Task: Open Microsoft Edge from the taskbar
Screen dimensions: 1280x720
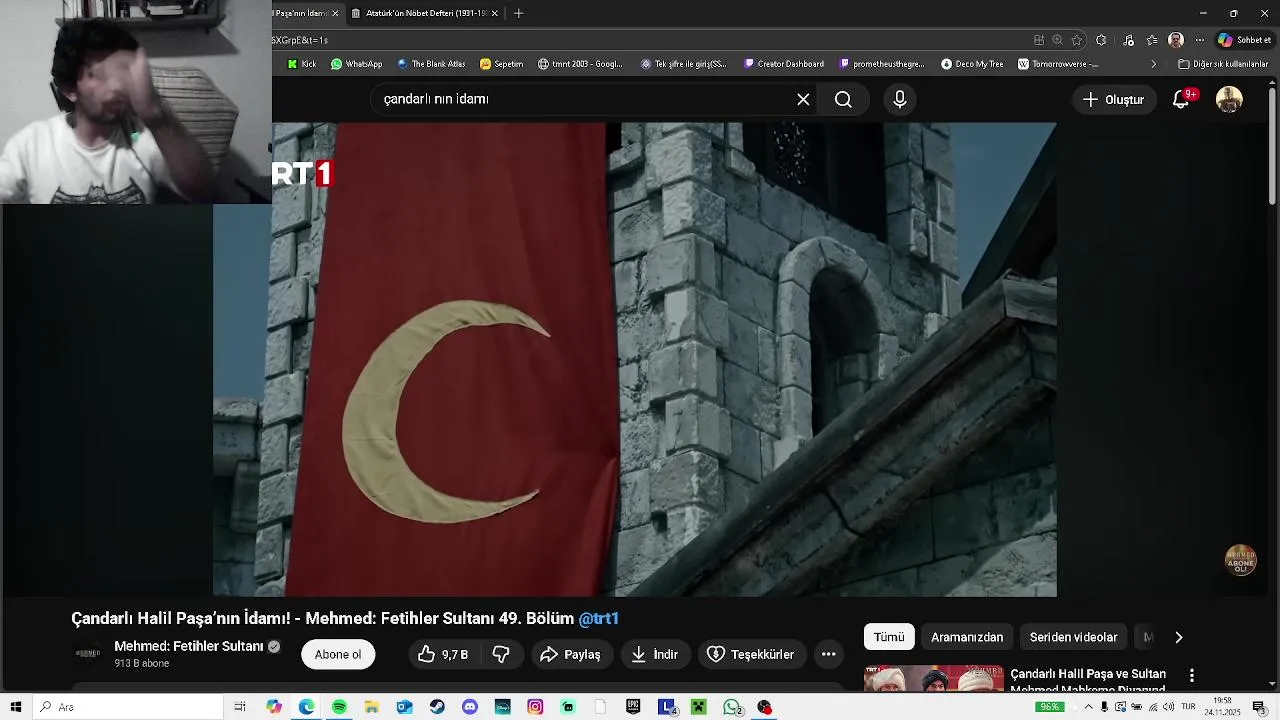Action: point(306,707)
